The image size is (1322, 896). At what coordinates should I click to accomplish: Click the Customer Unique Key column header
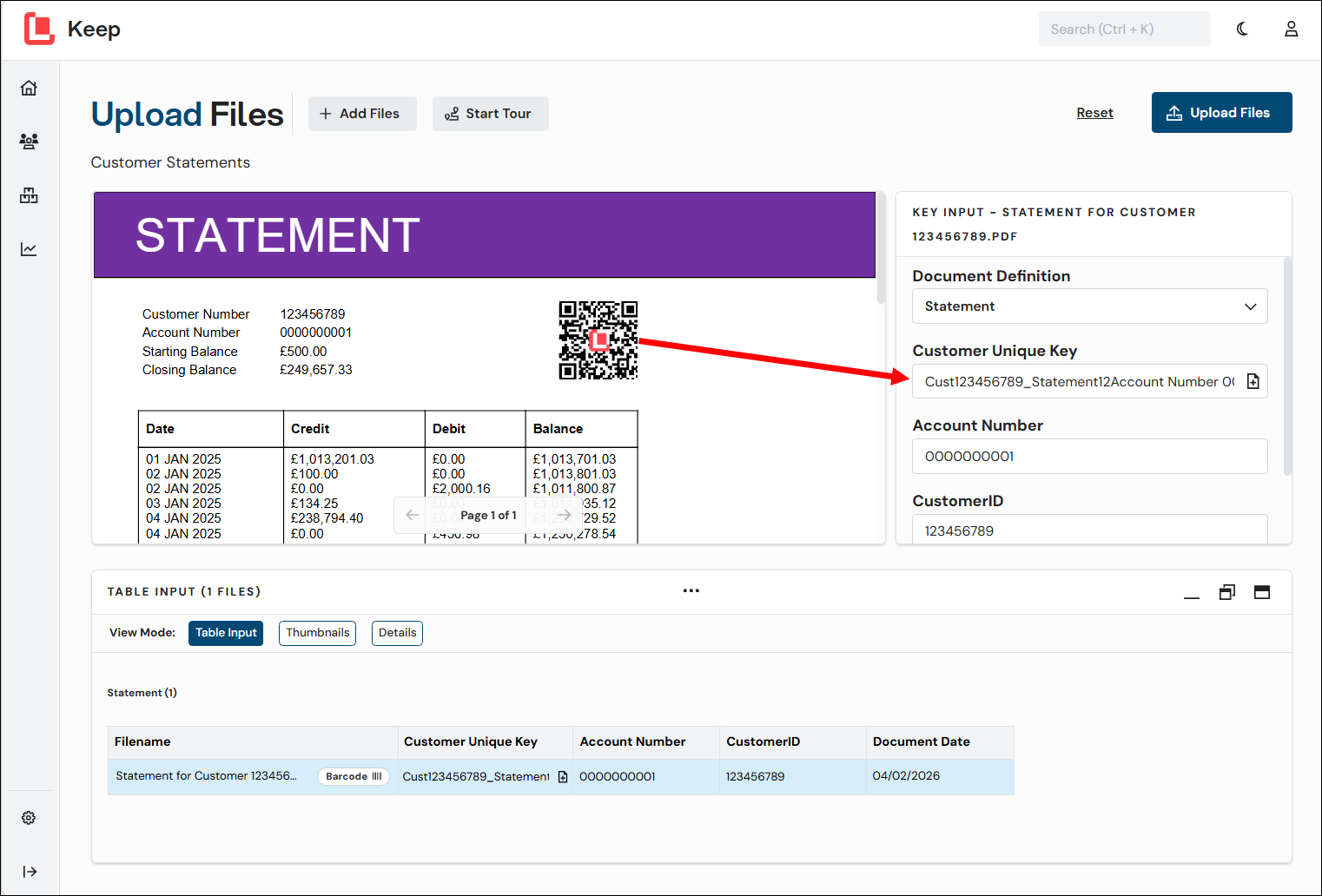click(486, 742)
